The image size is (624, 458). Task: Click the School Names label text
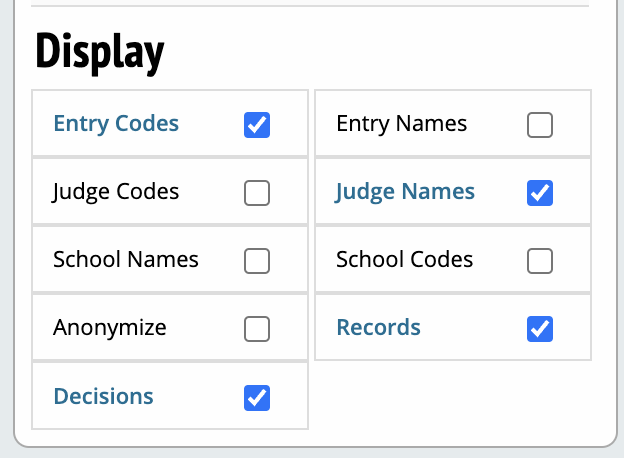[x=126, y=259]
